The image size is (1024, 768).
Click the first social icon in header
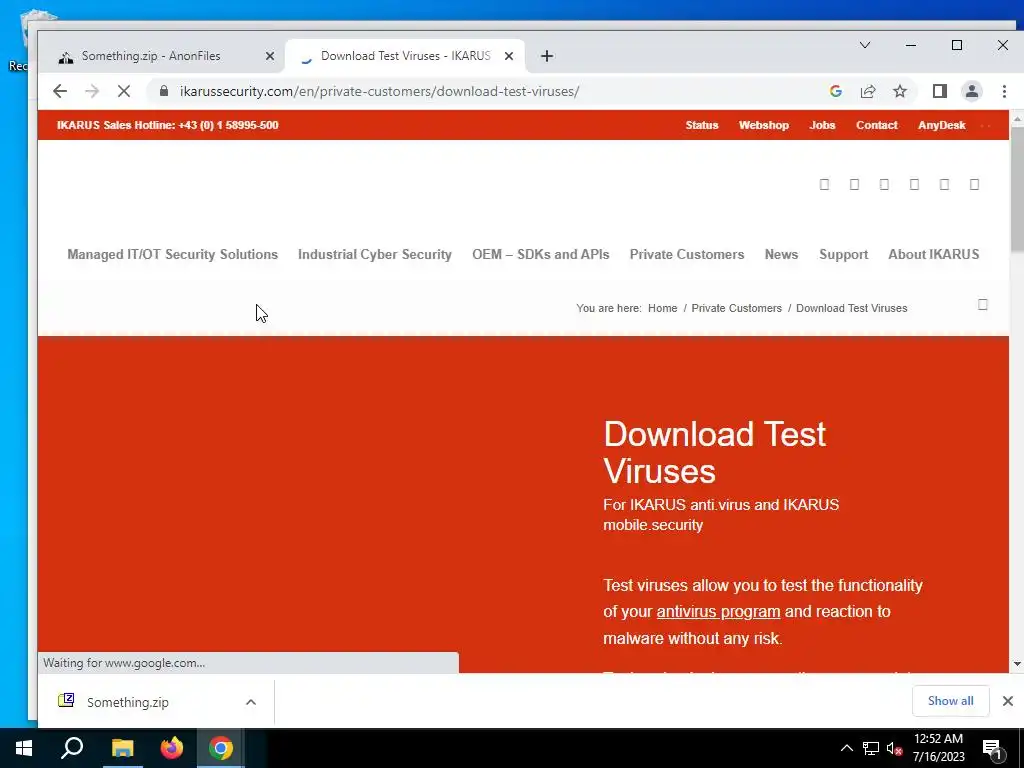824,185
